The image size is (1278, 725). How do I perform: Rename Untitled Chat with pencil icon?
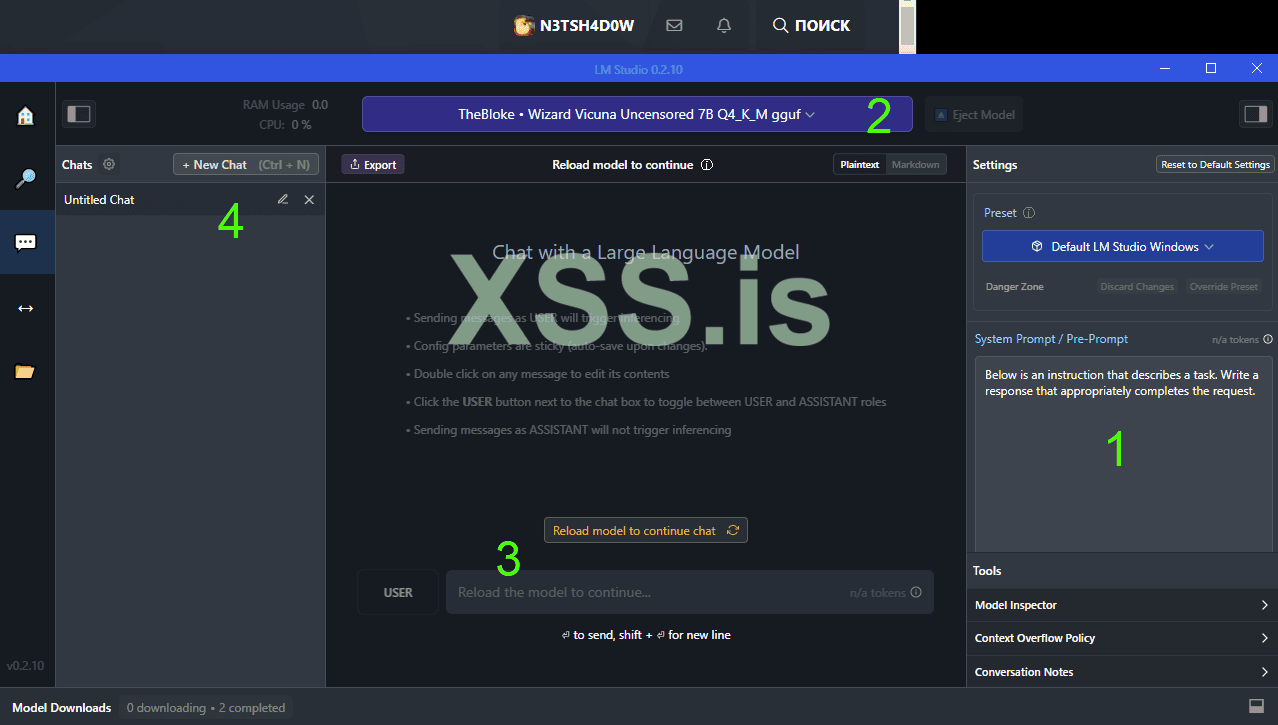[x=283, y=200]
